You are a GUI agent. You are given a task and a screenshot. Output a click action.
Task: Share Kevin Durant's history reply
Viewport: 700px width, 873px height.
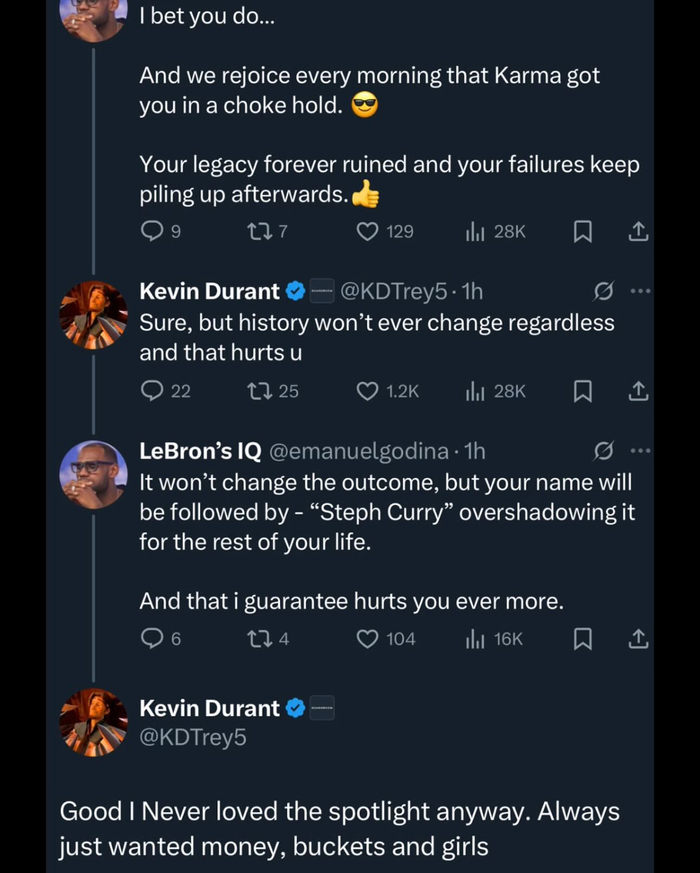point(639,391)
